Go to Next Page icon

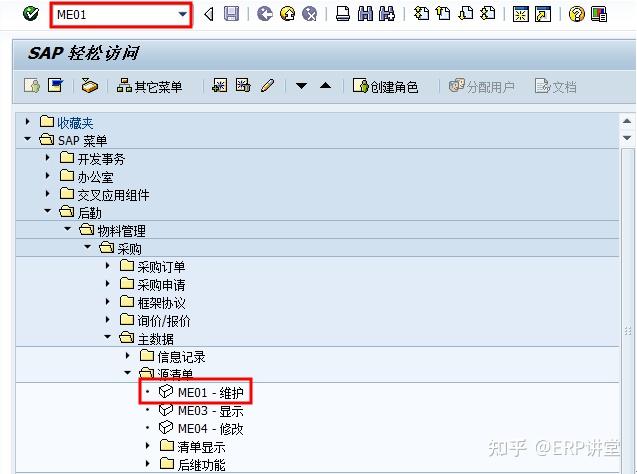pyautogui.click(x=466, y=14)
